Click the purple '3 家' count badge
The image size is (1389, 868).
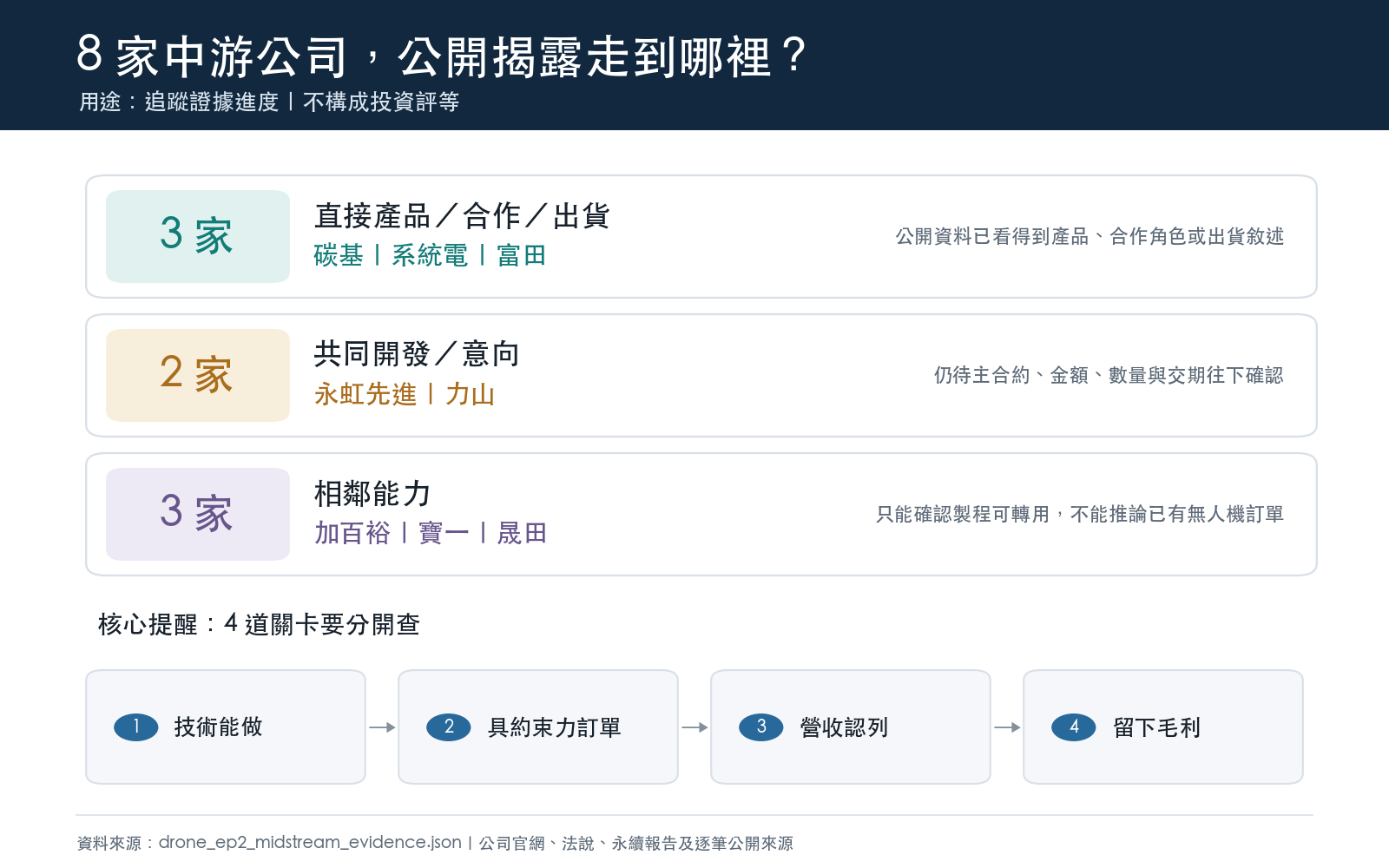coord(198,514)
